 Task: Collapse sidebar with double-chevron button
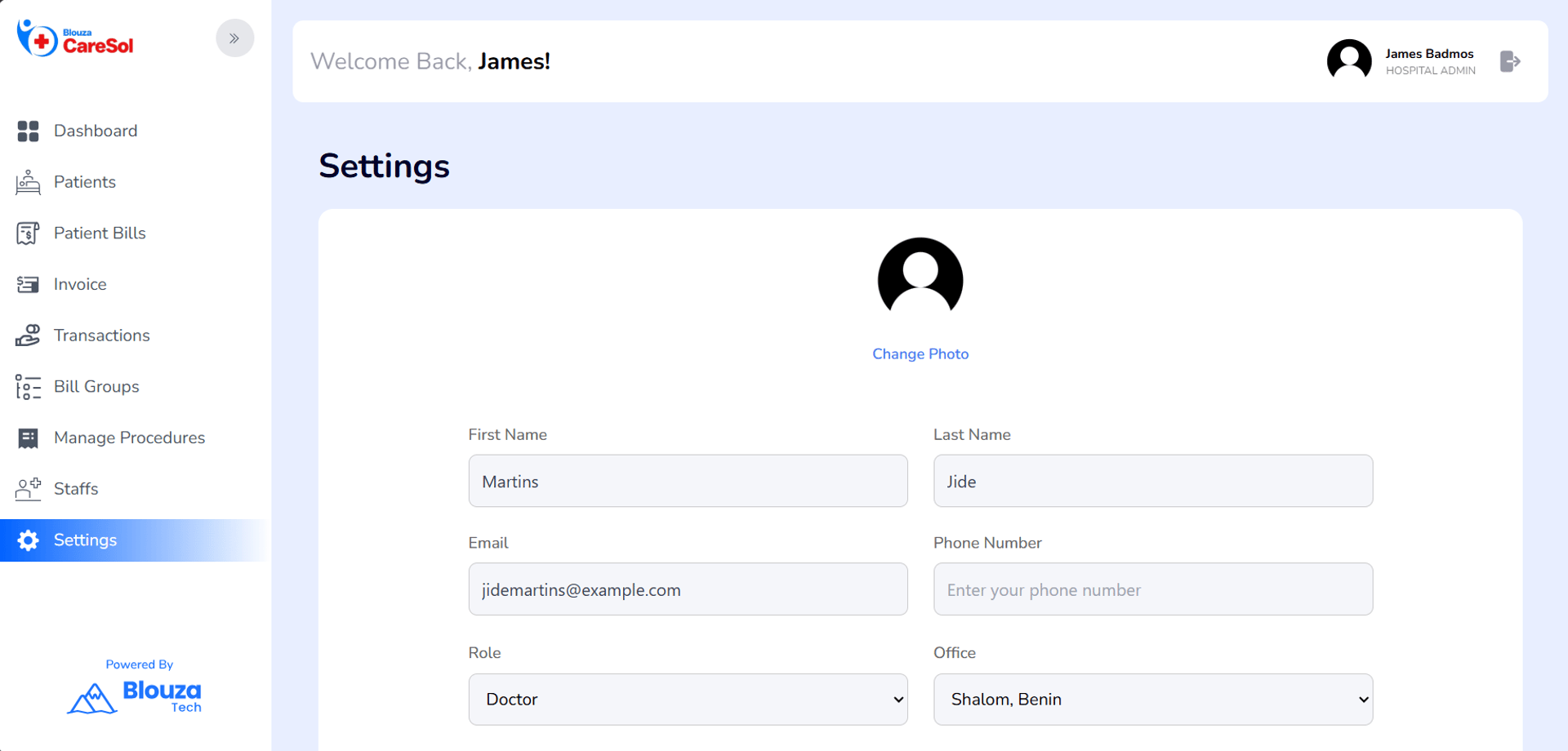tap(234, 38)
